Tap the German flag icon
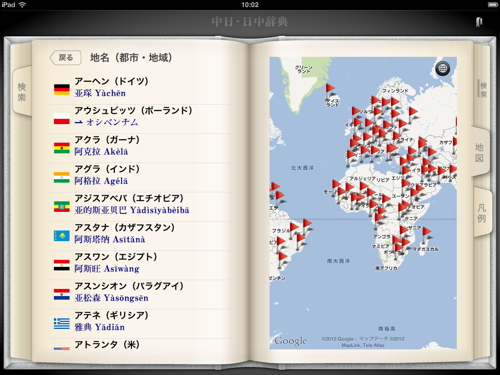This screenshot has width=500, height=375. click(x=62, y=89)
